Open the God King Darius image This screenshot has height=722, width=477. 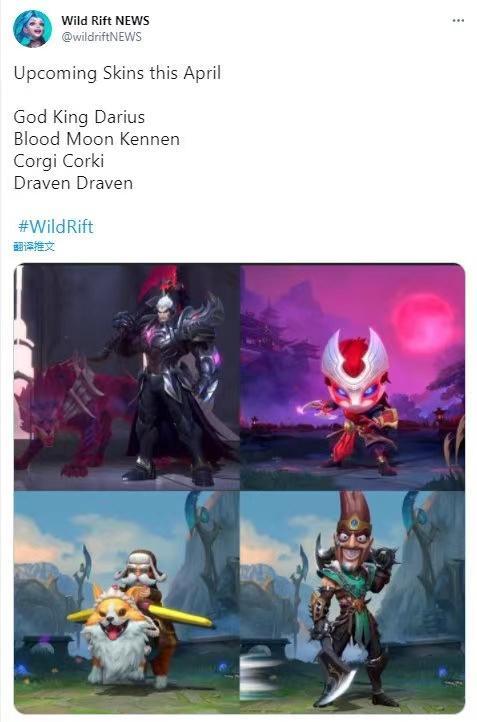(127, 377)
